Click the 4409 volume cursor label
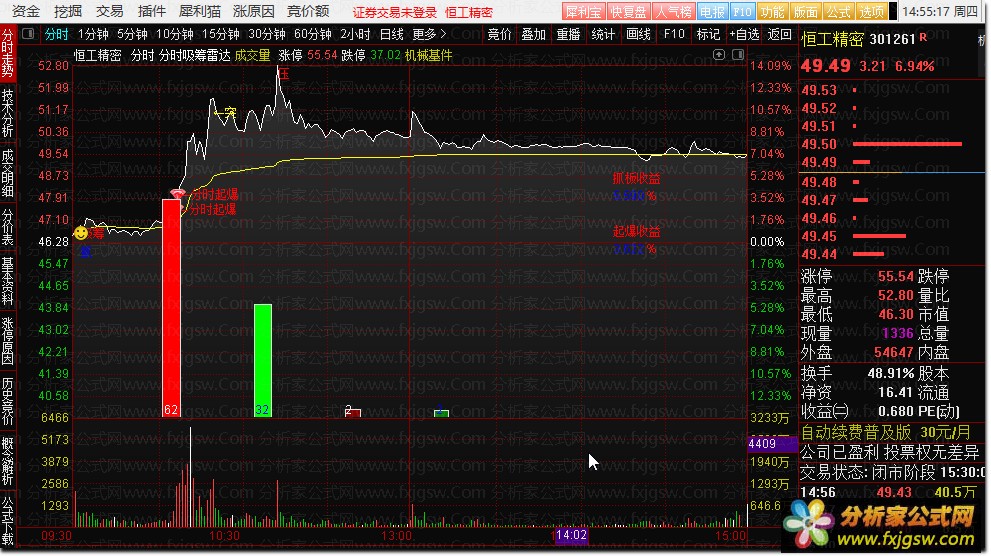This screenshot has width=991, height=556. point(772,444)
